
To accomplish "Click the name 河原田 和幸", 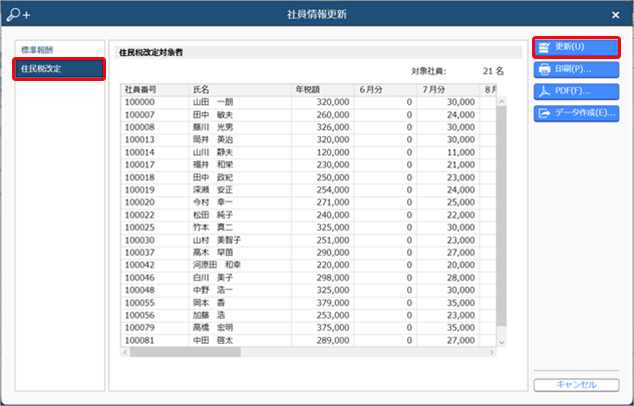I will (x=217, y=265).
